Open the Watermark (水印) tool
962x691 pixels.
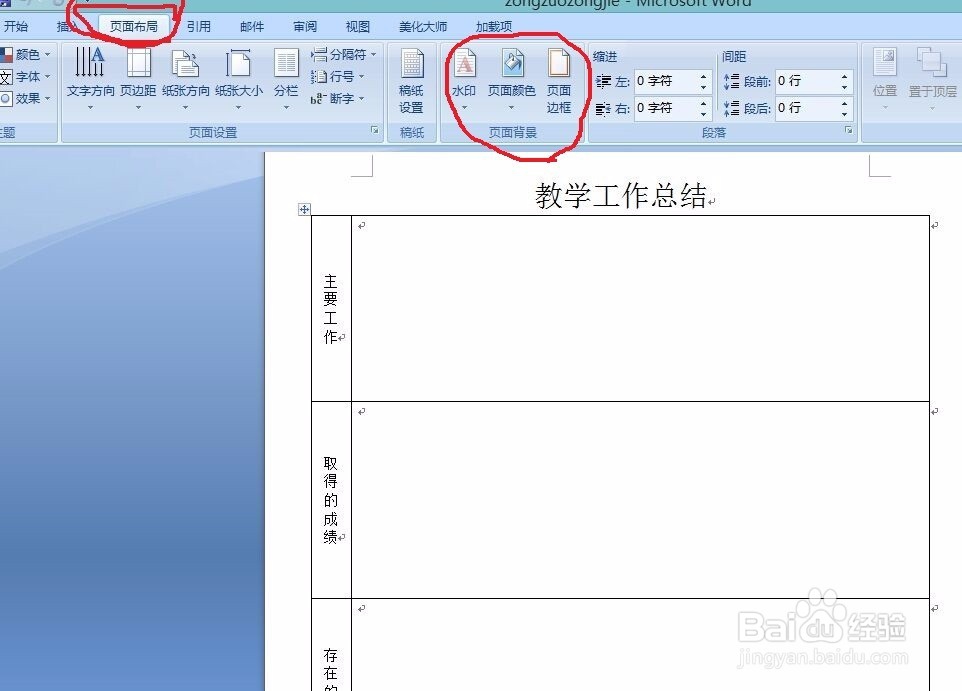(x=463, y=80)
